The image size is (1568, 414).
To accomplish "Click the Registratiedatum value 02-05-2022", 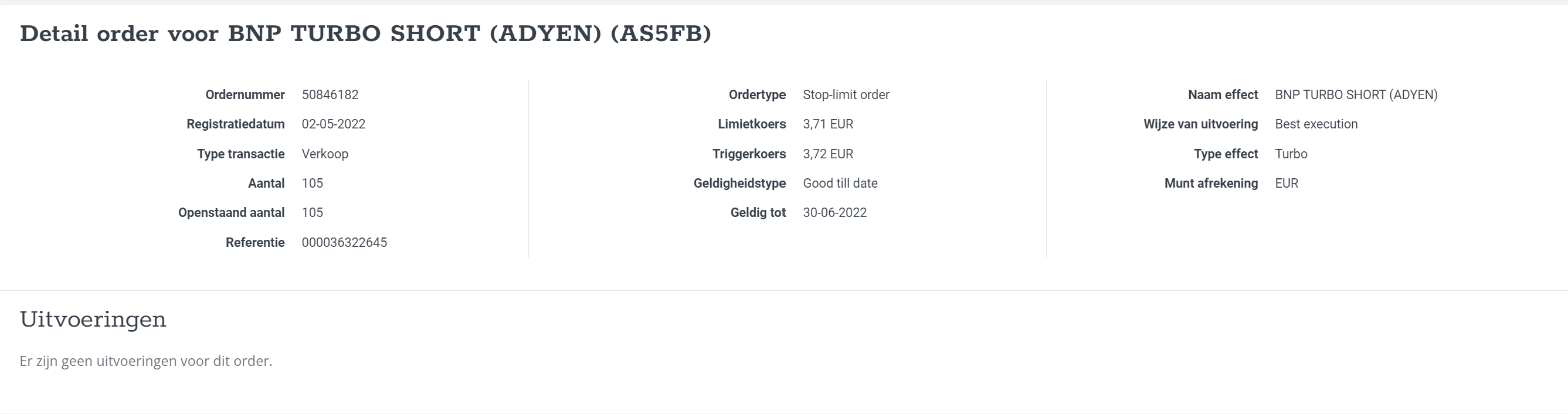I will click(x=334, y=124).
